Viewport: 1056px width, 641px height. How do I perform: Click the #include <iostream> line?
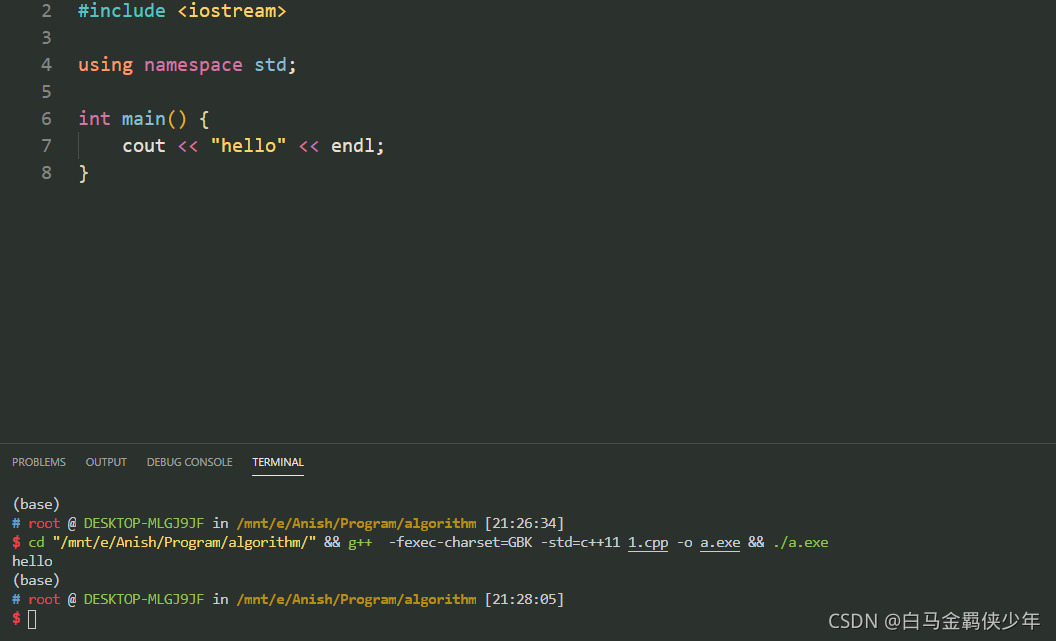point(182,11)
